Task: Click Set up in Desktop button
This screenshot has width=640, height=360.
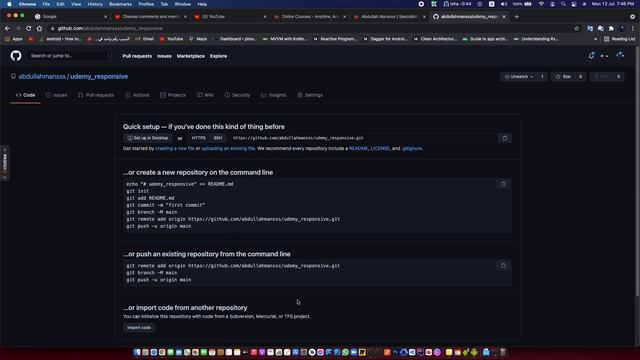Action: tap(148, 138)
